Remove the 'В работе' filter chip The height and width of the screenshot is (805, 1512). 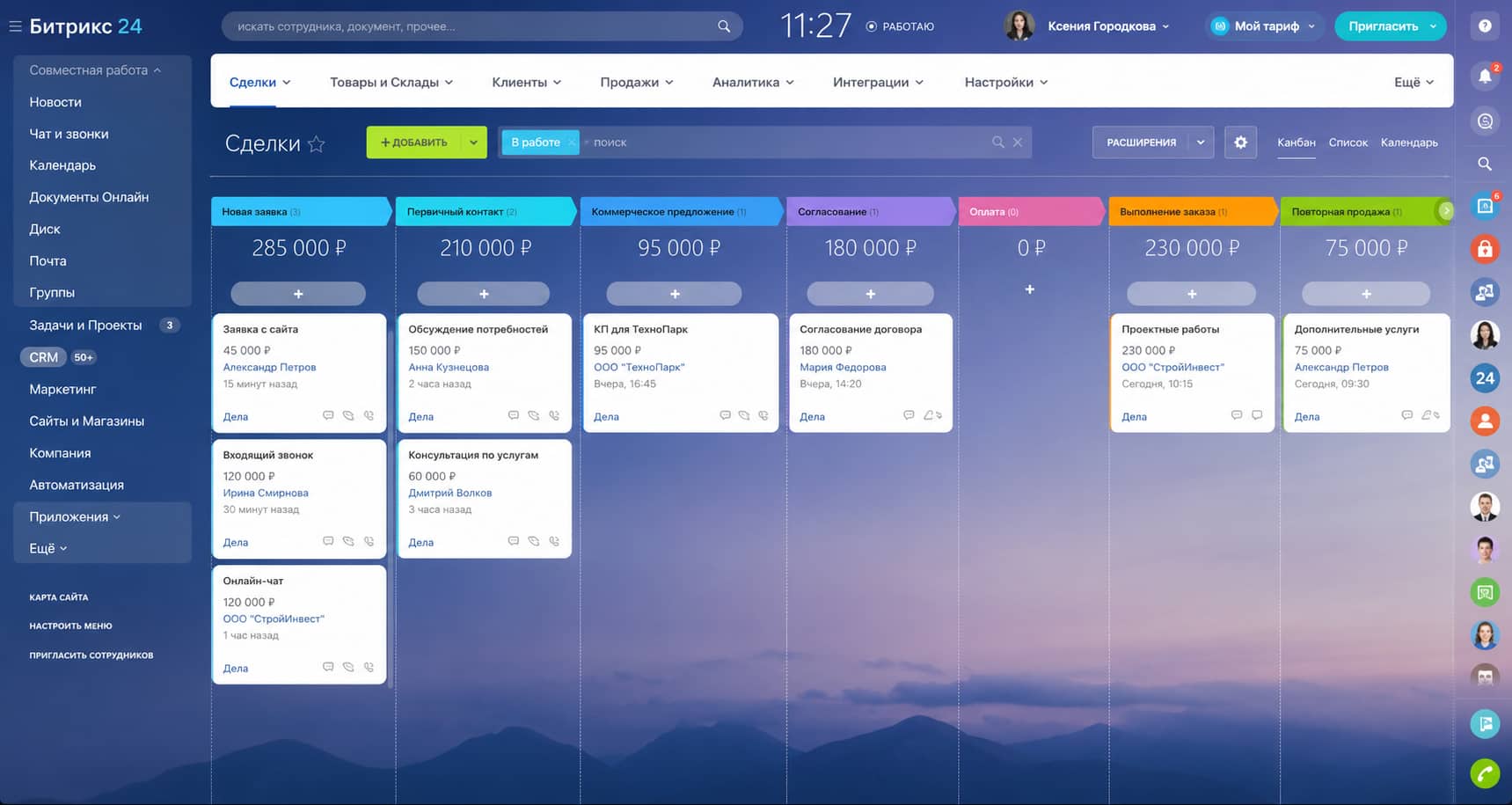pos(571,142)
